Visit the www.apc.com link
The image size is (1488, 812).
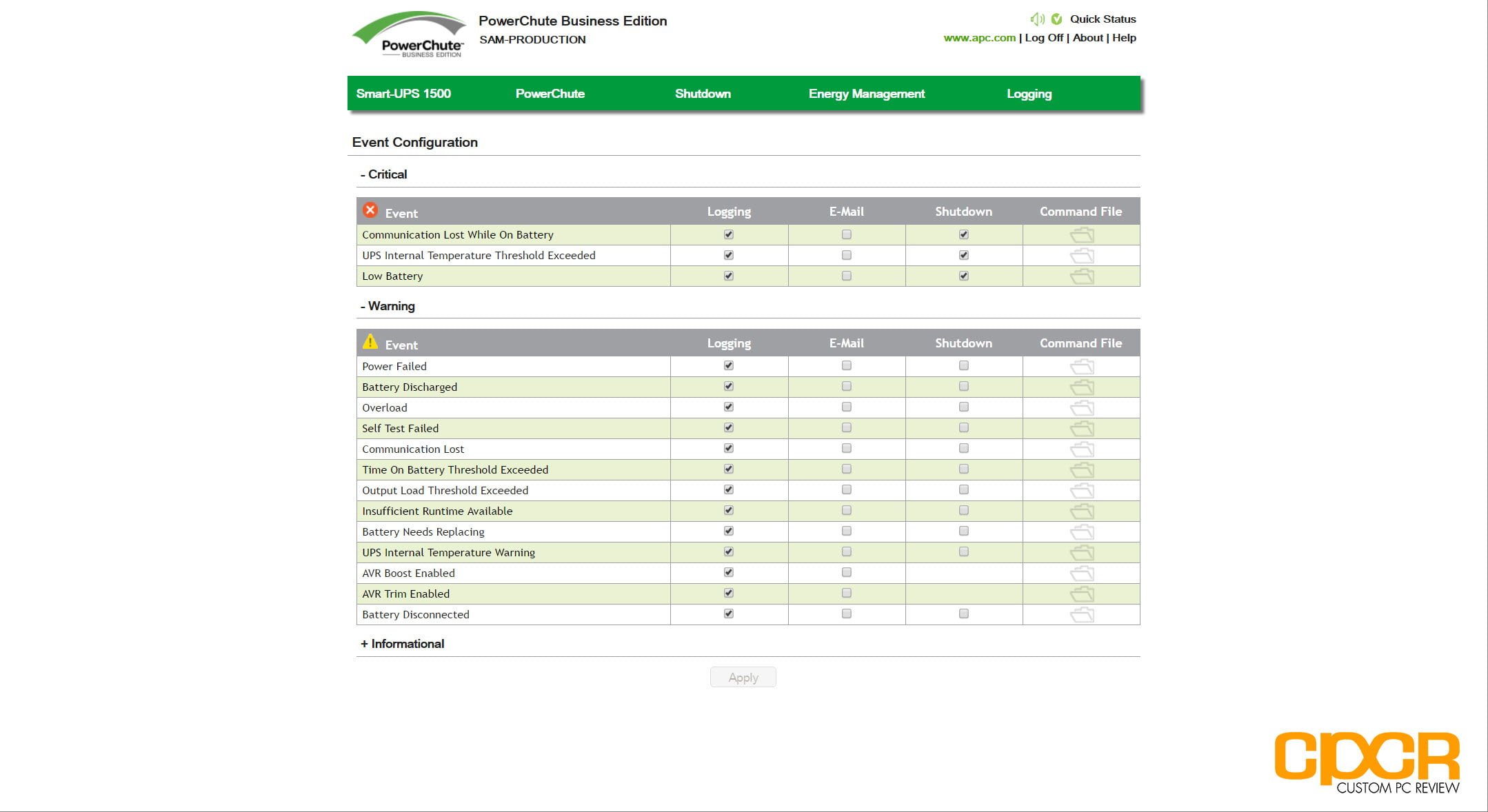[979, 38]
